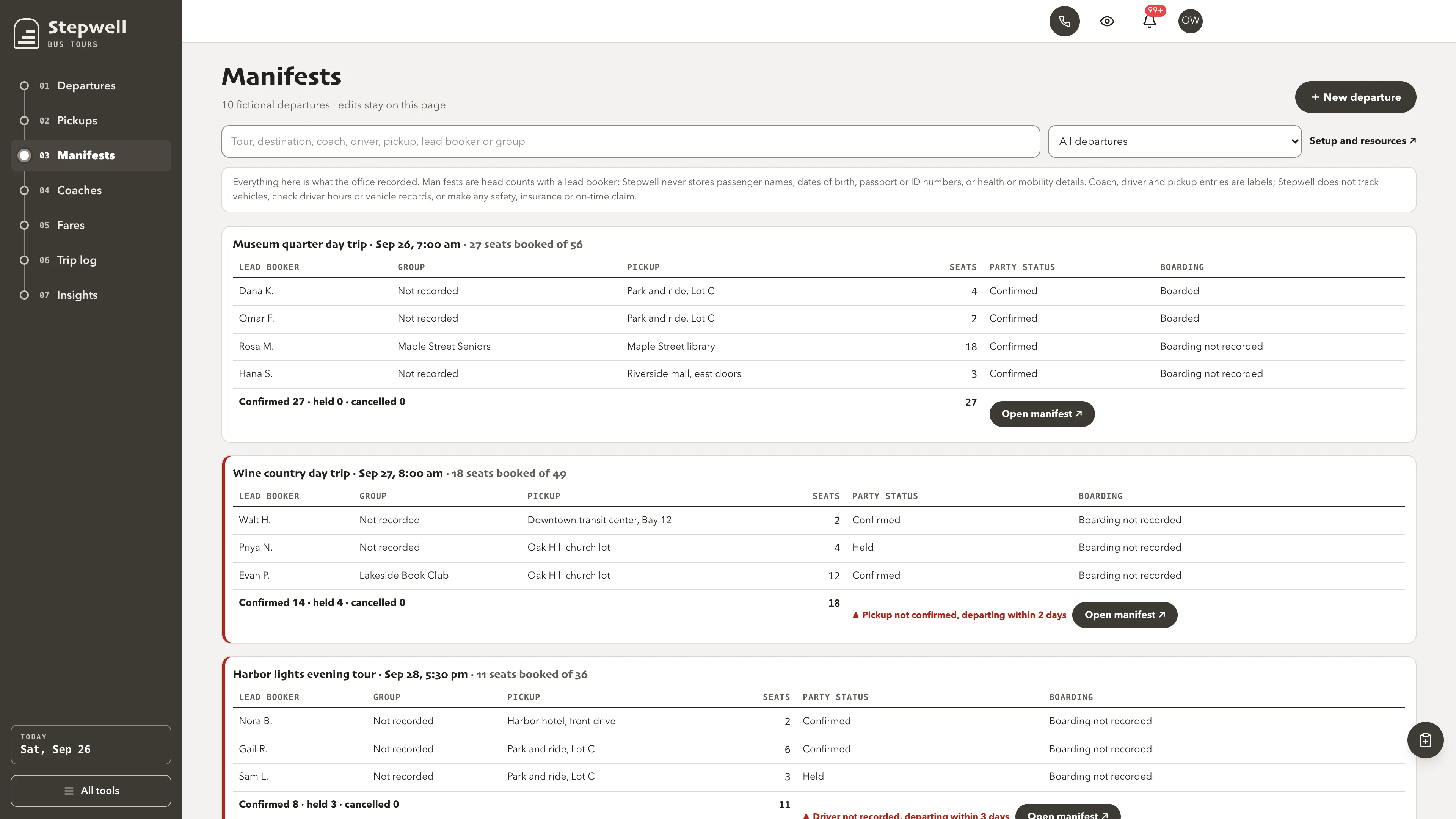Image resolution: width=1456 pixels, height=819 pixels.
Task: Open Setup and resources link
Action: (x=1362, y=141)
